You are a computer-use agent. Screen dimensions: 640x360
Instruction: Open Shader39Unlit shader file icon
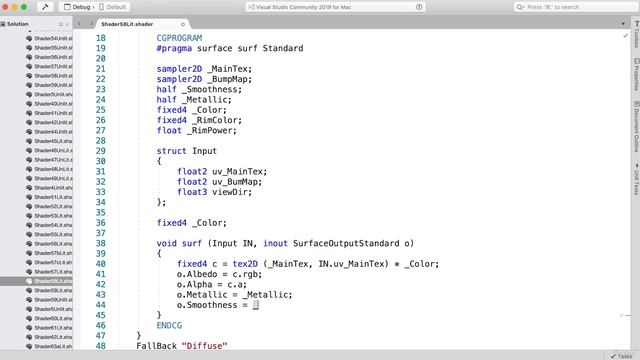click(29, 85)
